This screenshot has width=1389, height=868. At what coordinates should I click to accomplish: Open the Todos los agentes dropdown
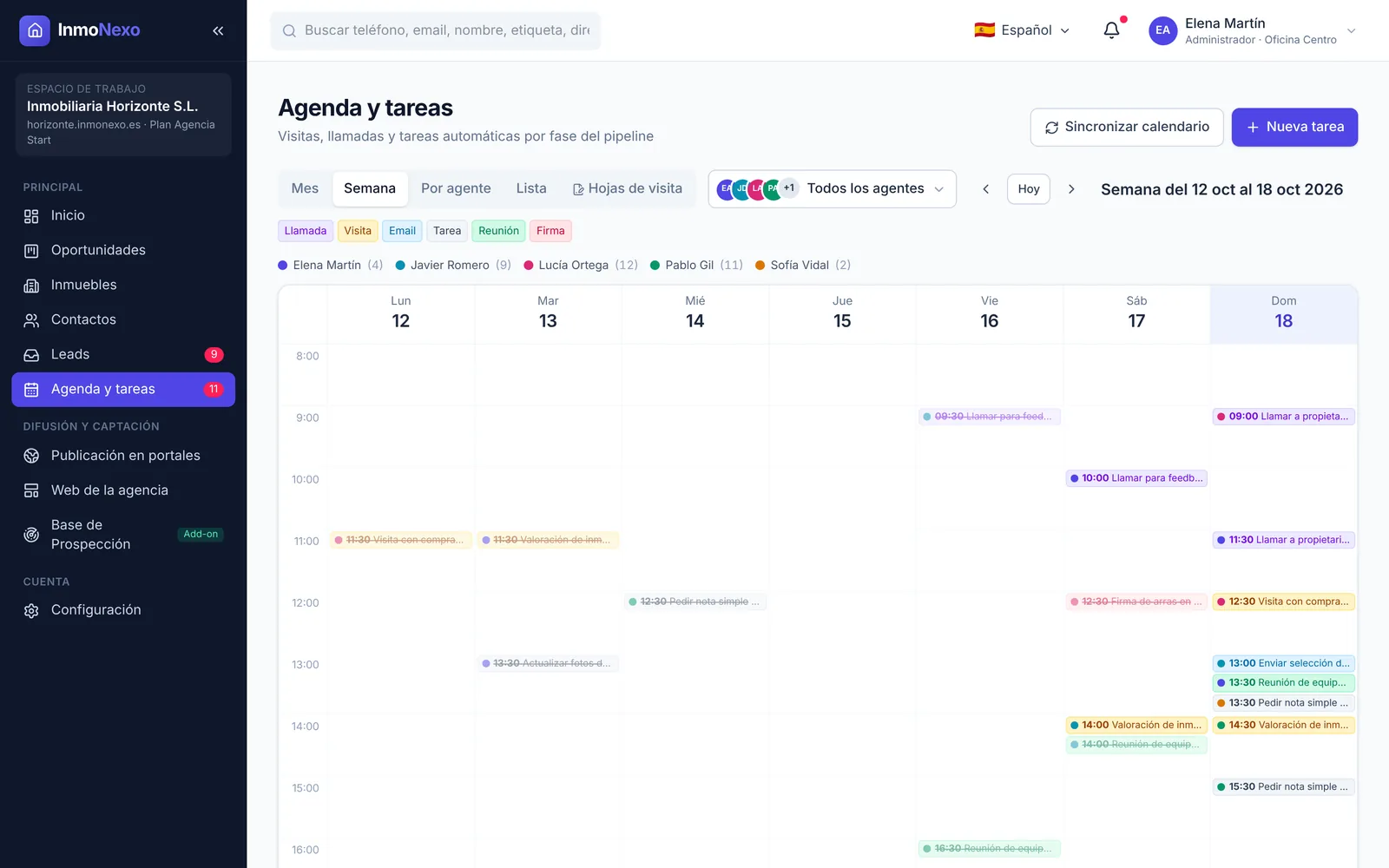pos(833,189)
